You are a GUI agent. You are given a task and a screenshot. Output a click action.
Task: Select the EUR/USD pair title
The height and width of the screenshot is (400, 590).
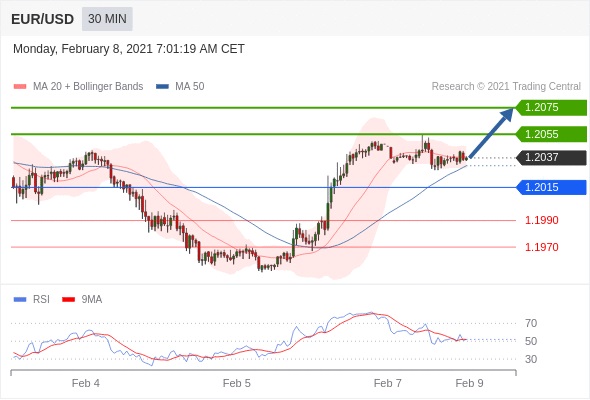(43, 19)
